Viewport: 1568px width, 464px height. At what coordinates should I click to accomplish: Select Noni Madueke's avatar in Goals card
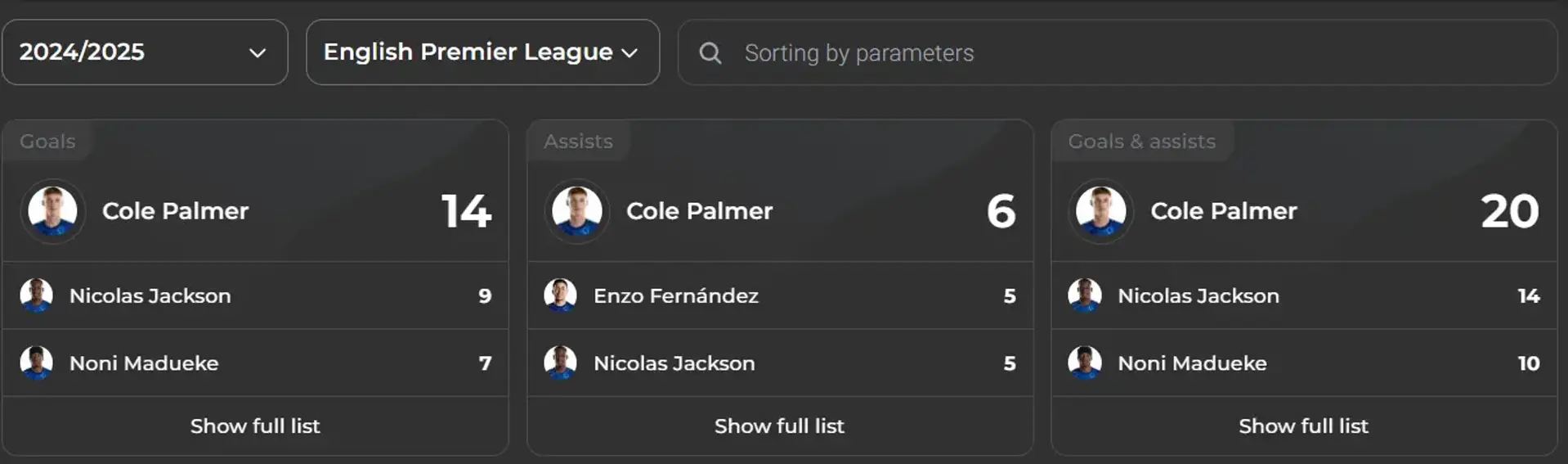pyautogui.click(x=37, y=363)
